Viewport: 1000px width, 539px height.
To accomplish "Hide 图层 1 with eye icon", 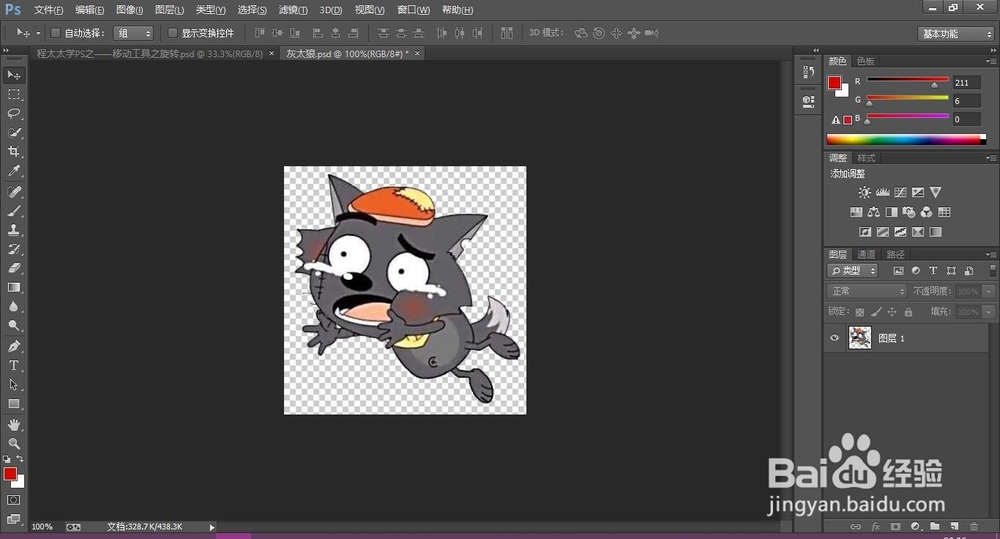I will pyautogui.click(x=834, y=338).
